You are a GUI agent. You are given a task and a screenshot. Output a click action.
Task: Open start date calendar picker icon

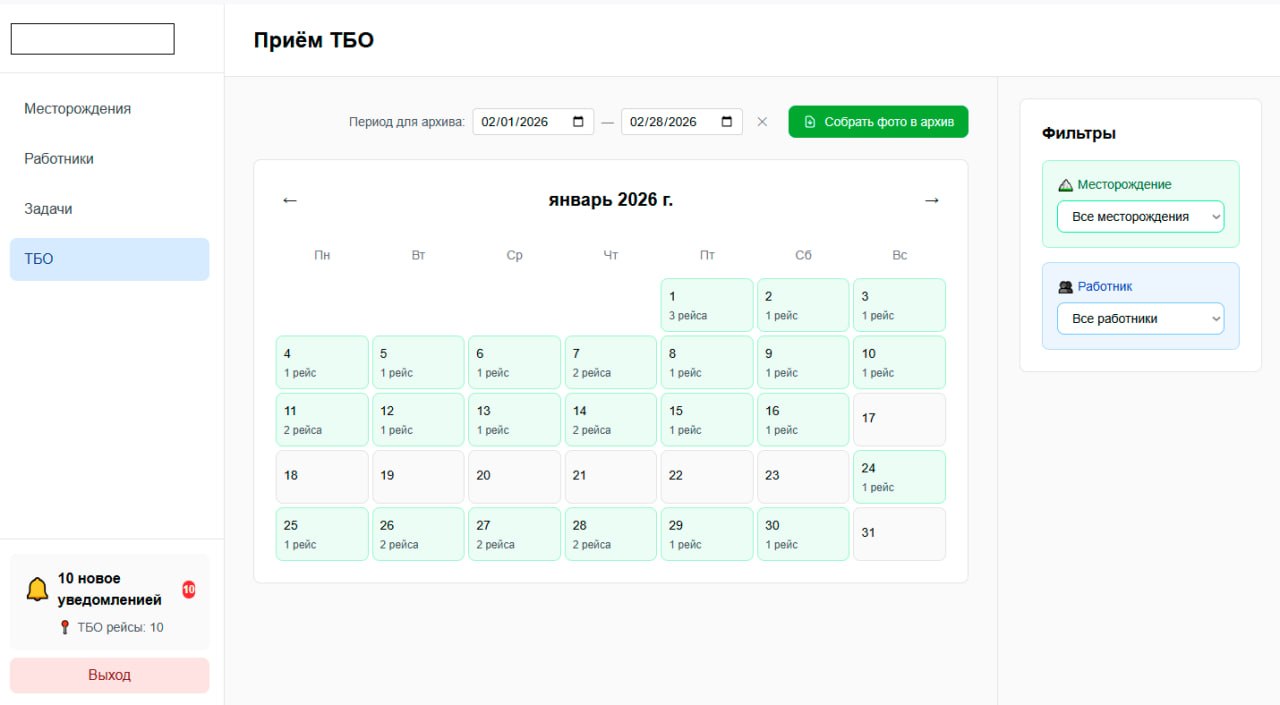pyautogui.click(x=578, y=122)
